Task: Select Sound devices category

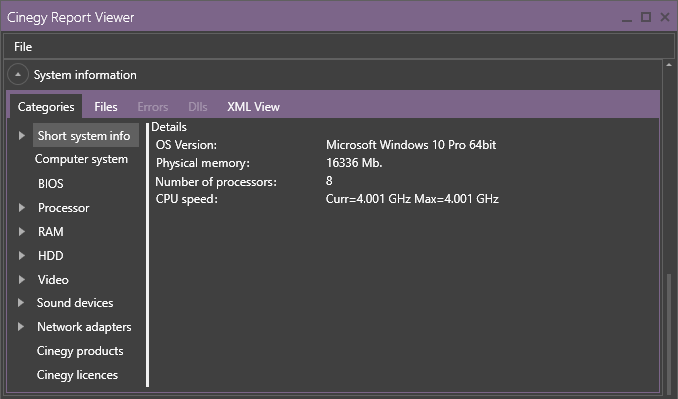Action: click(x=75, y=303)
